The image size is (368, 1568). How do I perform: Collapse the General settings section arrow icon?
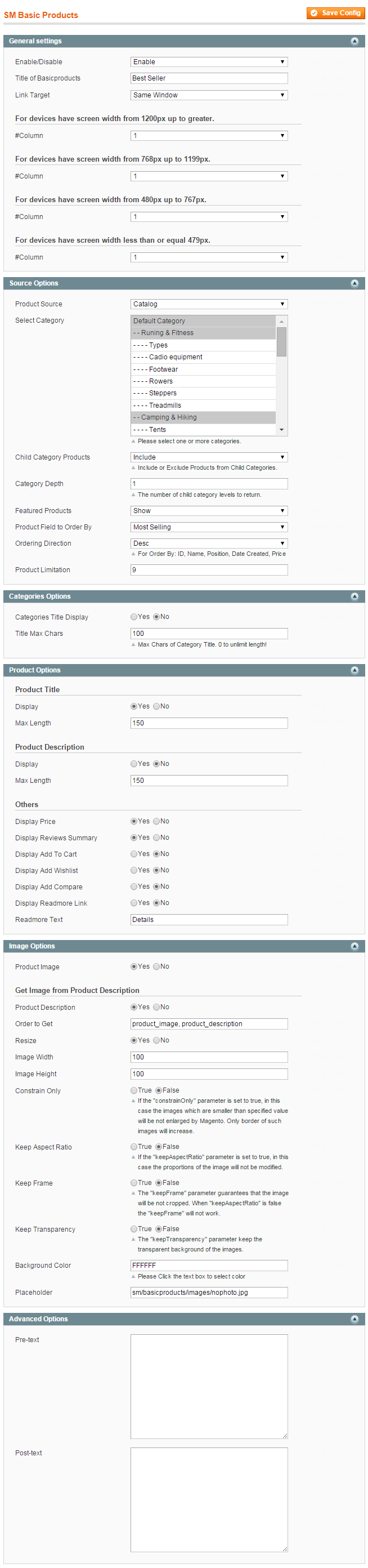pos(354,41)
